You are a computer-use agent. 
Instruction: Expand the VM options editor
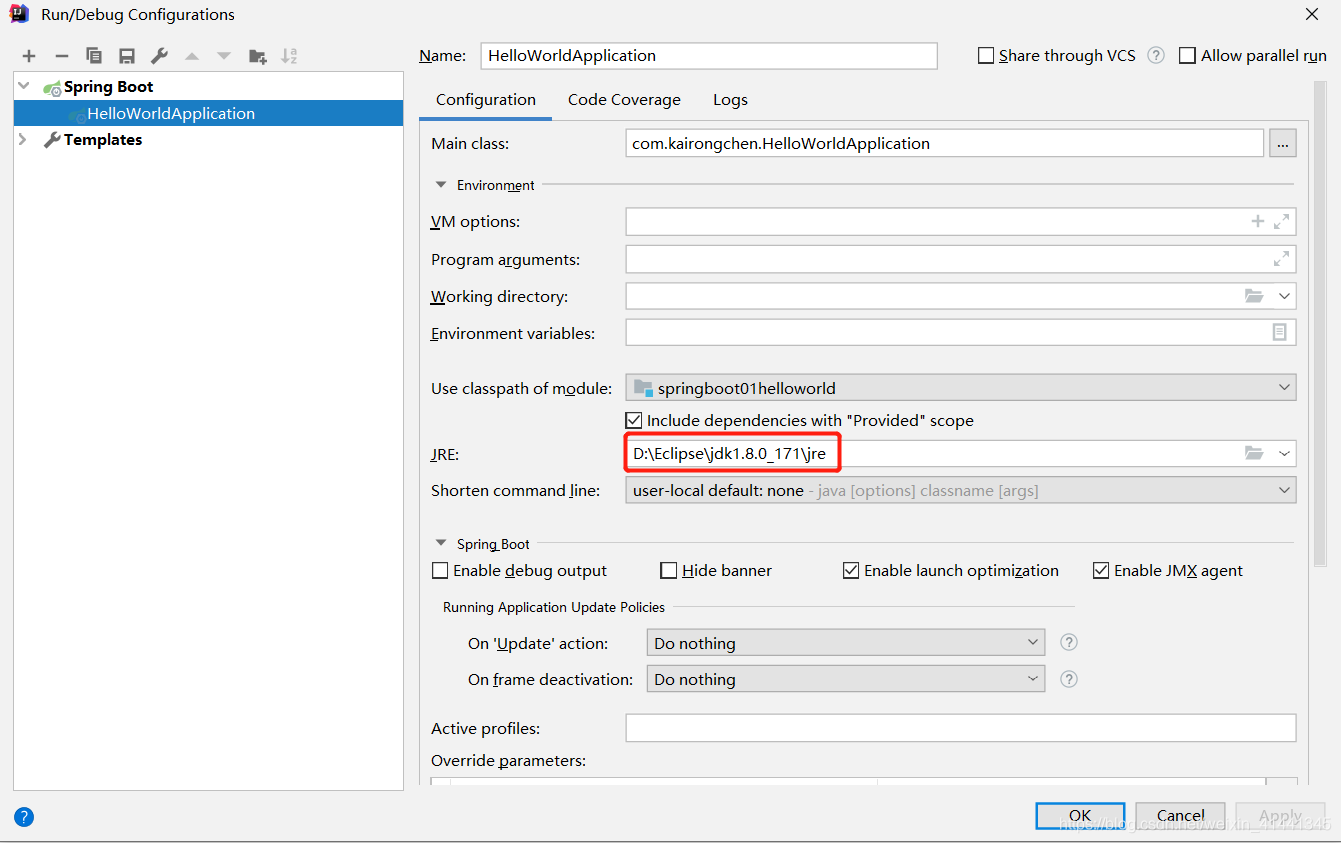point(1281,221)
